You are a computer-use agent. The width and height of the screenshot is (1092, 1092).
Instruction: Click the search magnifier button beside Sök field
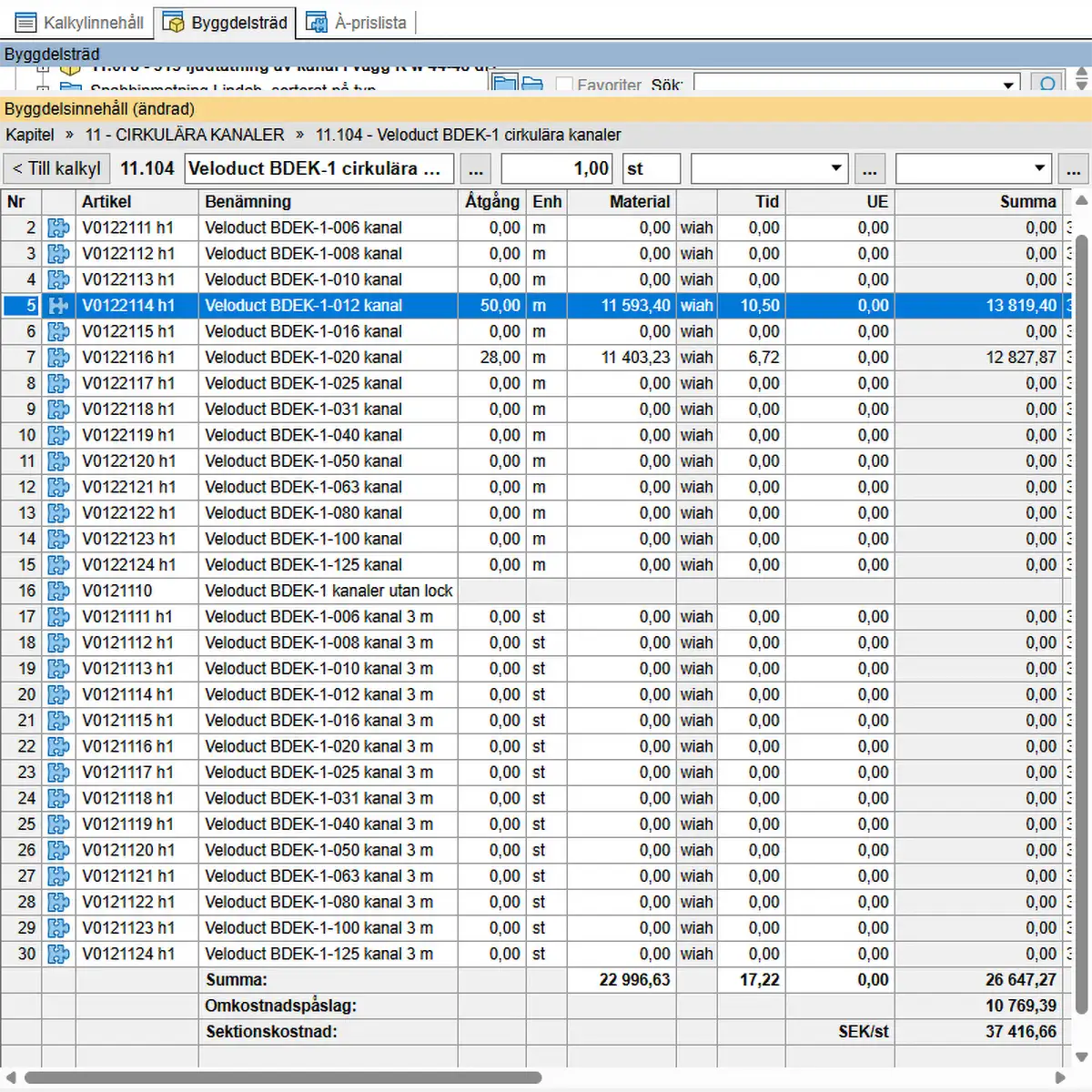[1047, 84]
